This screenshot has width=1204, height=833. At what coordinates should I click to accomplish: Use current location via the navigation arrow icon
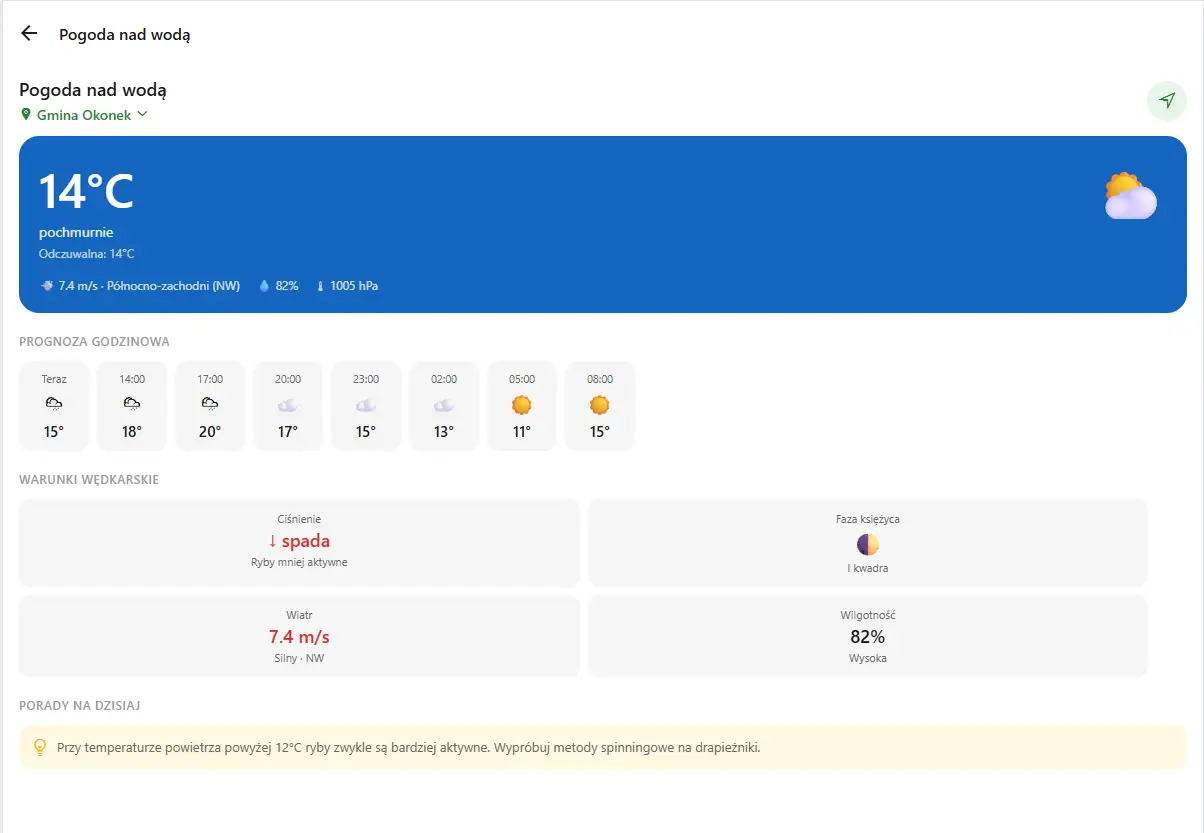click(x=1167, y=101)
